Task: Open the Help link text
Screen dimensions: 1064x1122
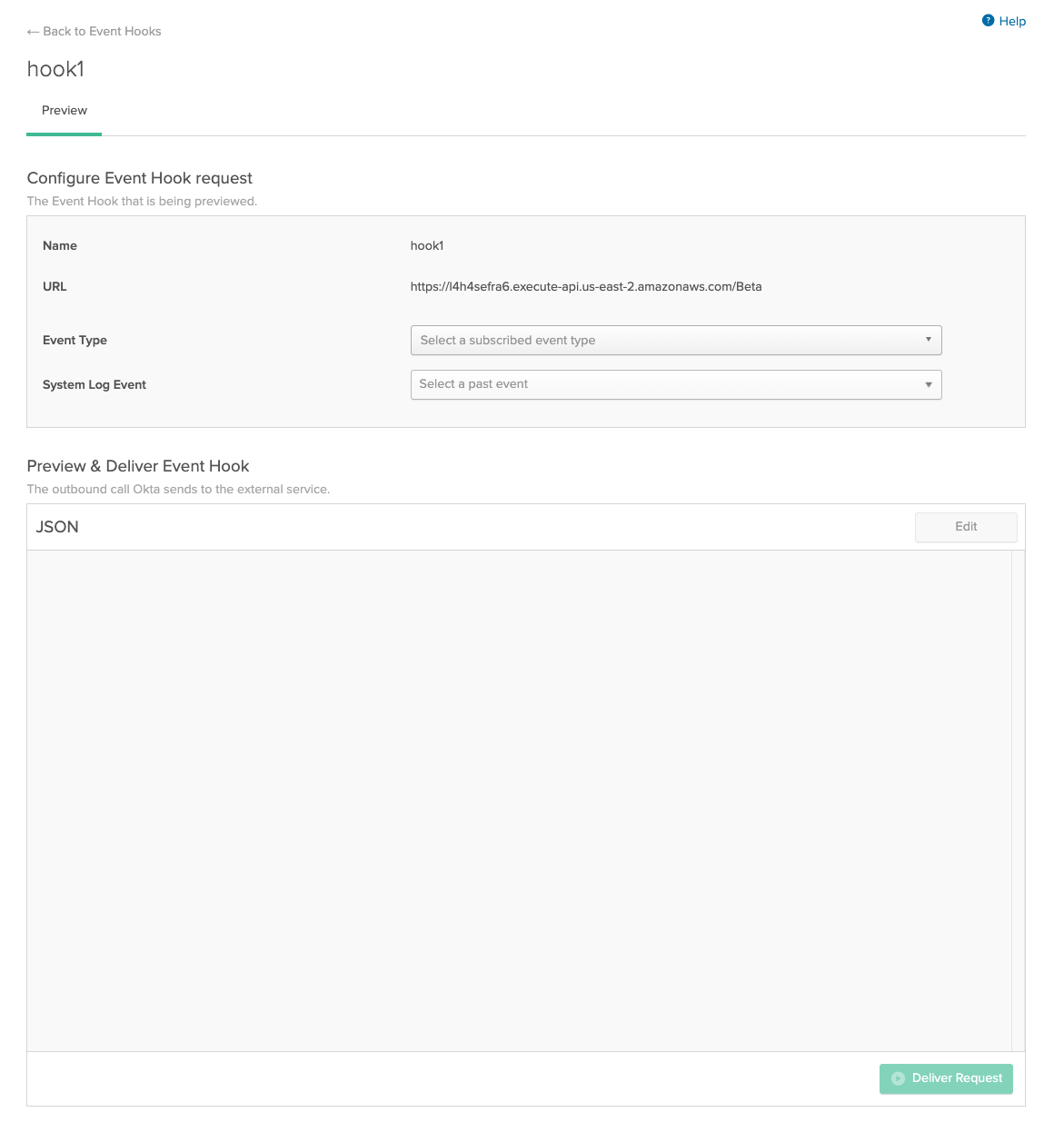Action: coord(1012,21)
